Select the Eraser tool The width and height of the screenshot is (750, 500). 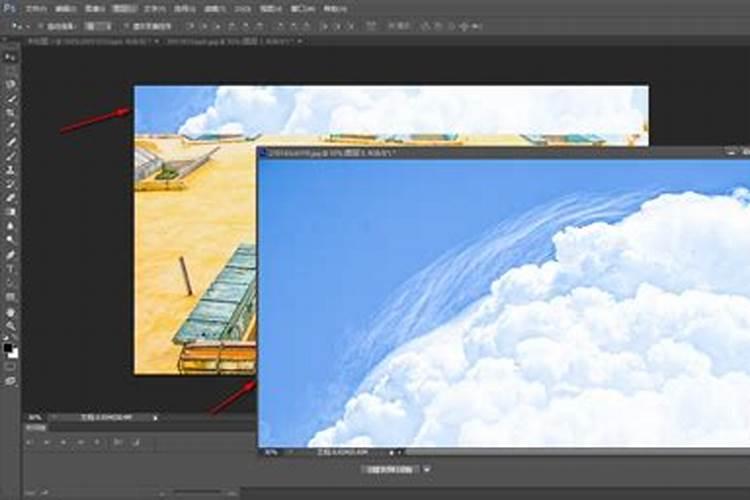tap(10, 198)
